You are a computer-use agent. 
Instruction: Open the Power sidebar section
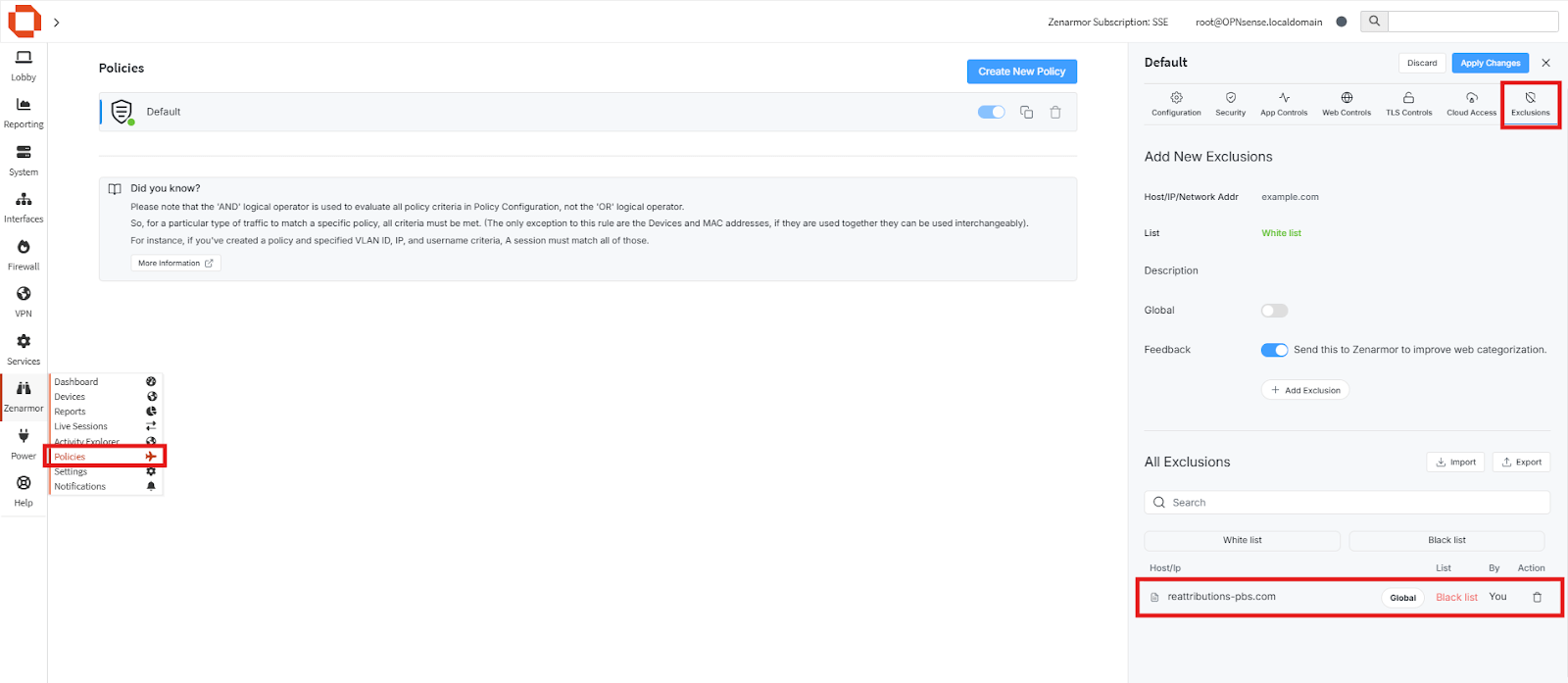pos(24,444)
